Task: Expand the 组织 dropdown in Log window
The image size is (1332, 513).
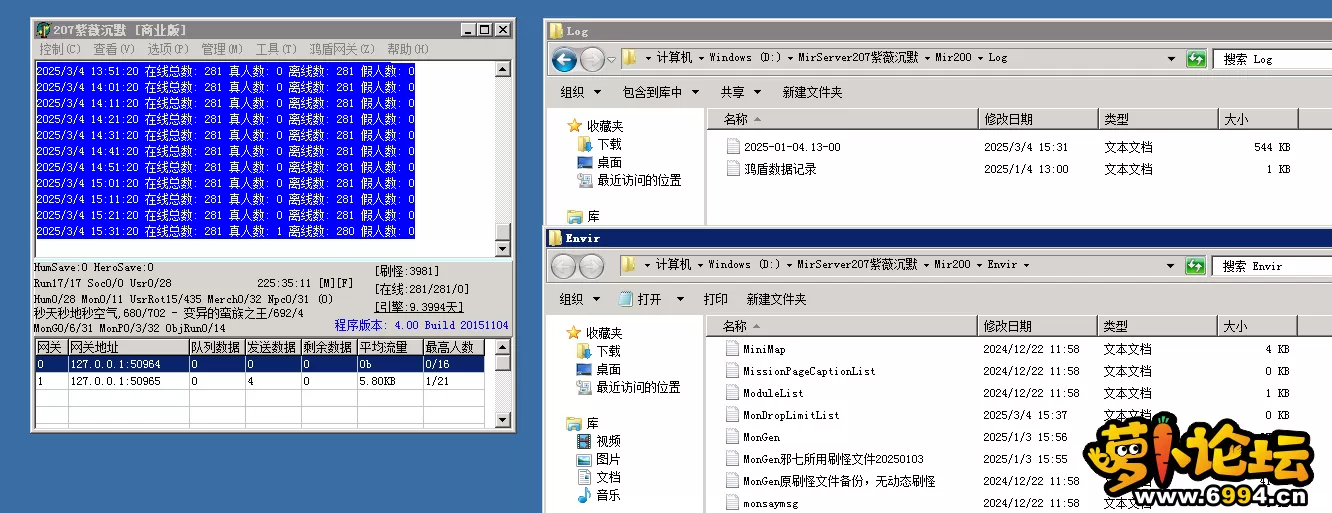Action: point(580,92)
